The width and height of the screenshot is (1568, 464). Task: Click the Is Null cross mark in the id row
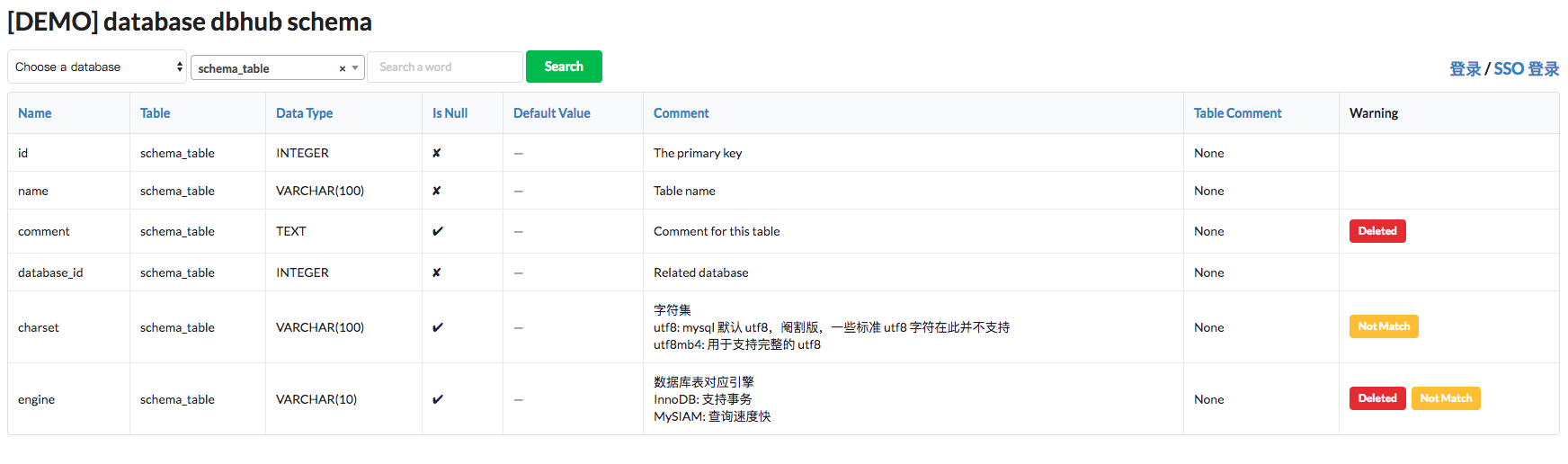pos(437,153)
